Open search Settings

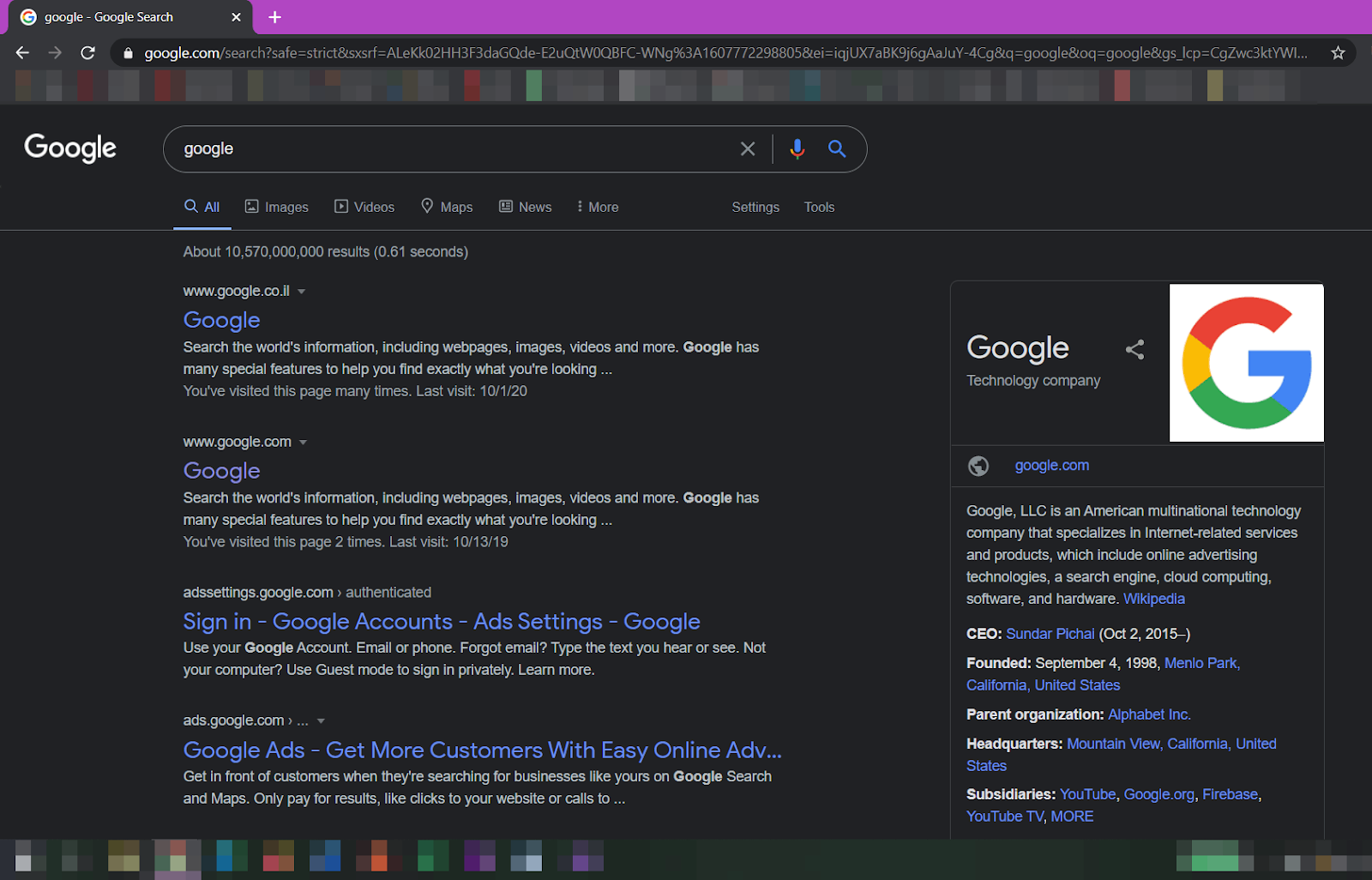pos(755,207)
